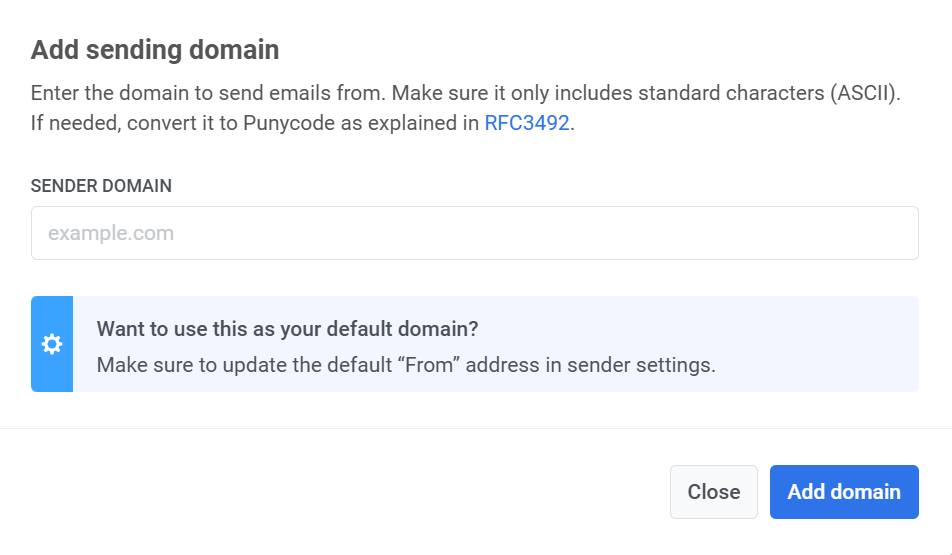Click the gear icon in the info banner
Screen dimensions: 952x555
[52, 344]
